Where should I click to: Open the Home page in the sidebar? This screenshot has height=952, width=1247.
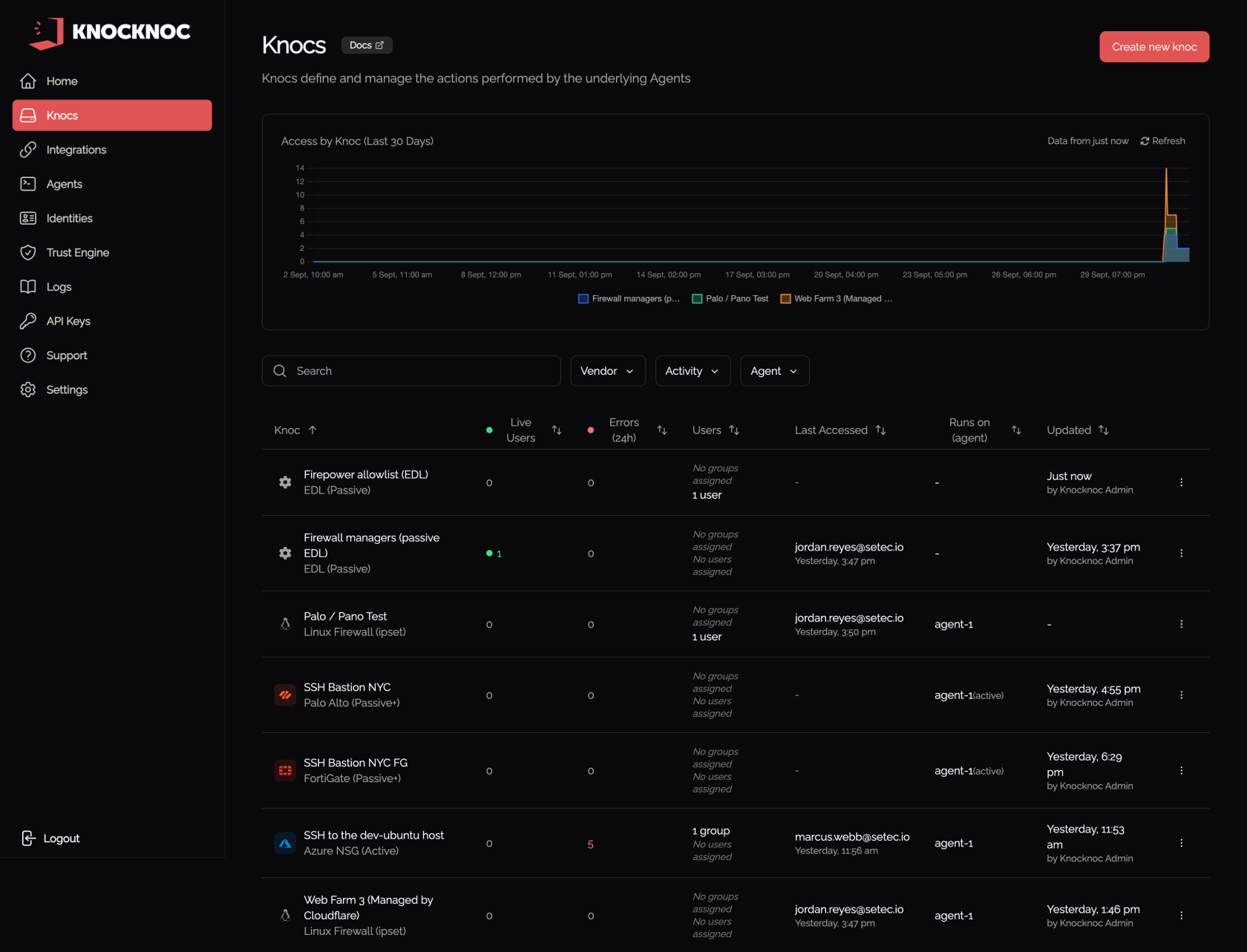point(112,81)
